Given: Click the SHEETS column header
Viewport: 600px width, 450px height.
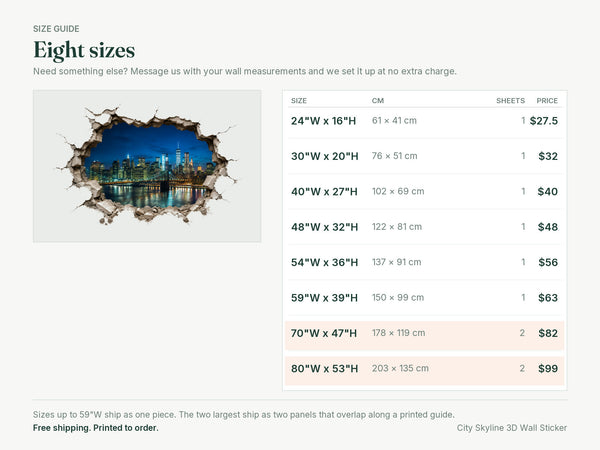Looking at the screenshot, I should (x=510, y=101).
